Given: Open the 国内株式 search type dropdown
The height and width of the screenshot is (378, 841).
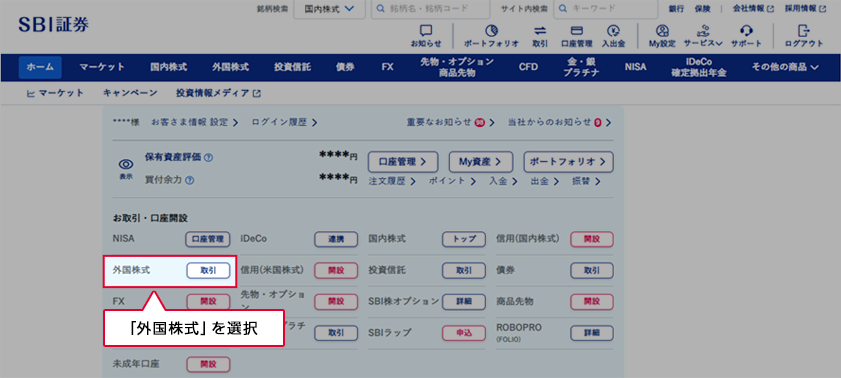Looking at the screenshot, I should [329, 9].
